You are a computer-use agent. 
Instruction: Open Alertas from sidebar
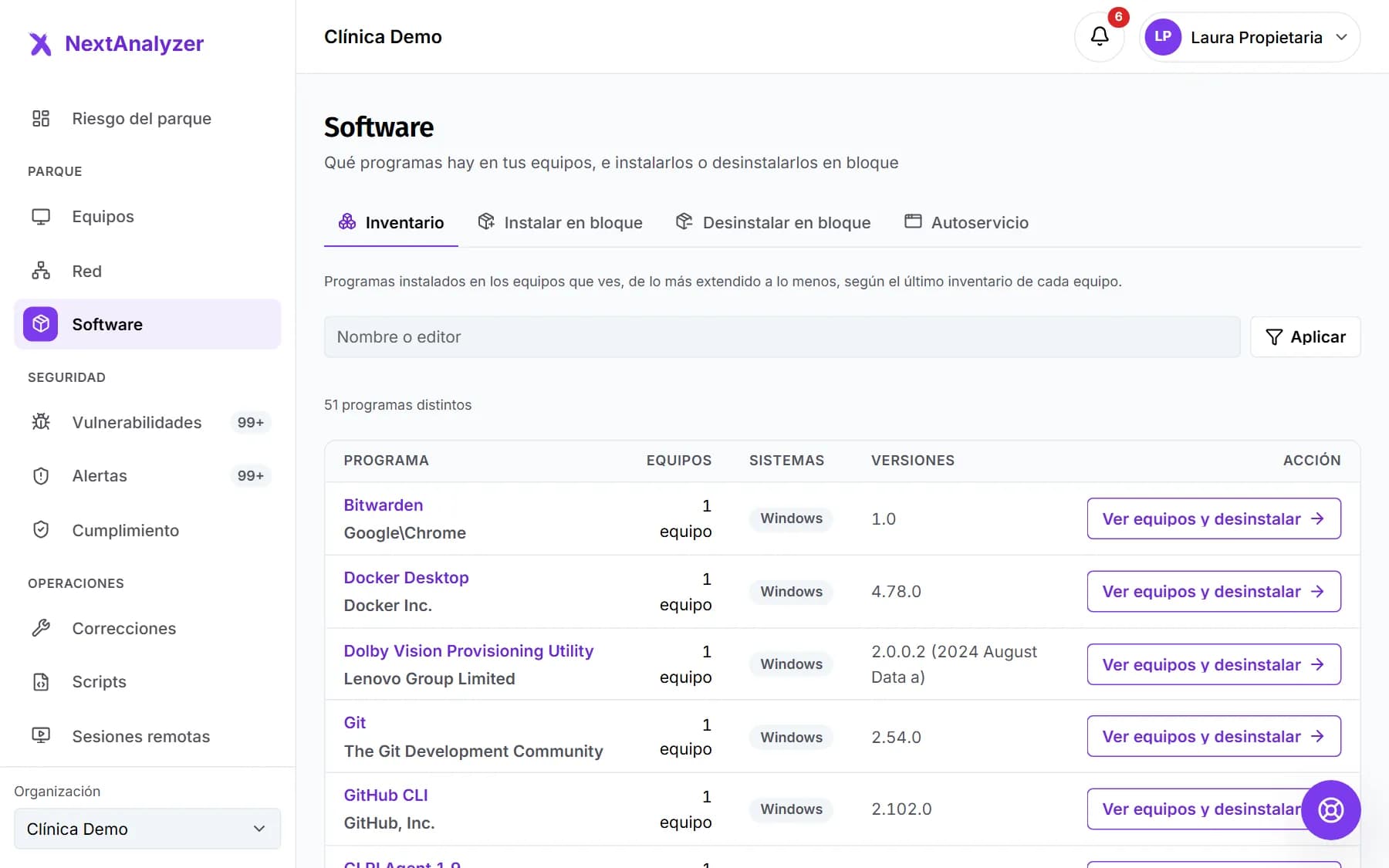pyautogui.click(x=147, y=476)
